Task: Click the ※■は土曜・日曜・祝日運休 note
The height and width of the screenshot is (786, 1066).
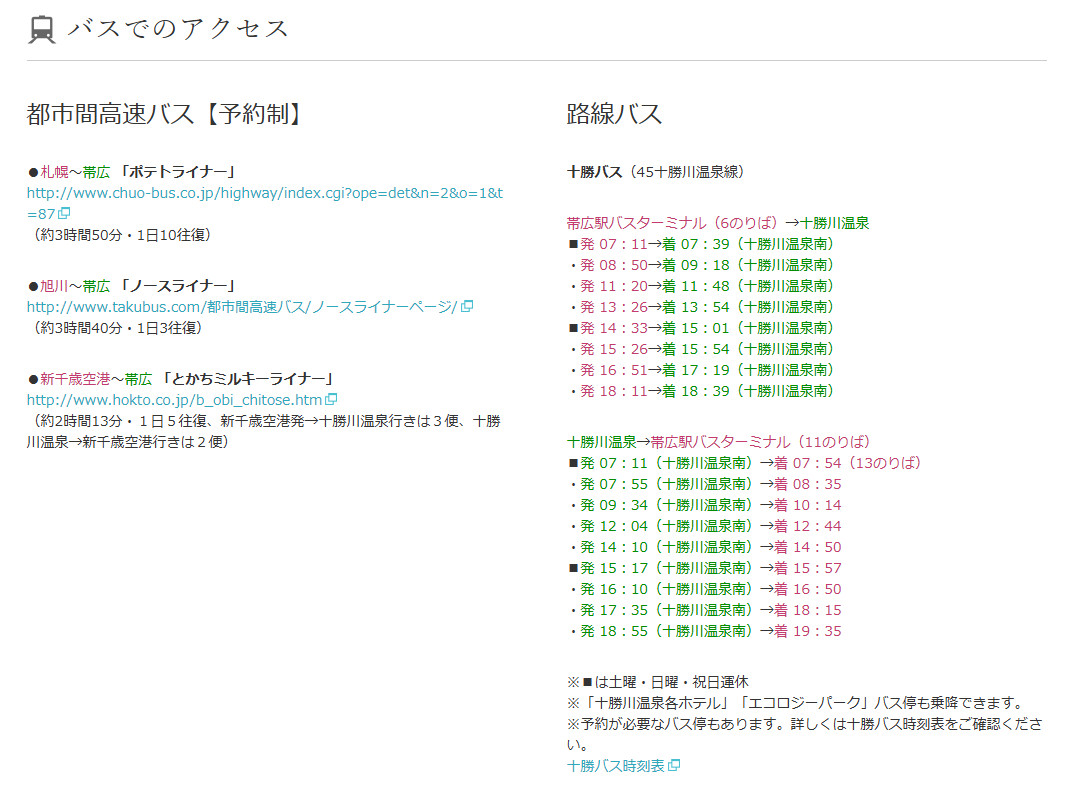Action: [x=657, y=682]
